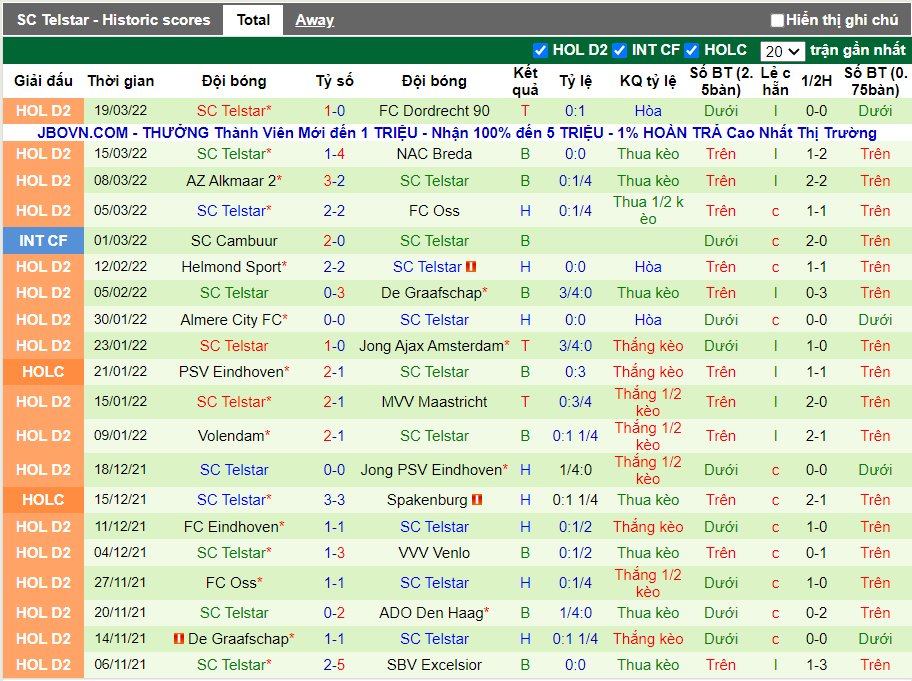Click VVV Venlo team name
This screenshot has height=681, width=912.
434,553
